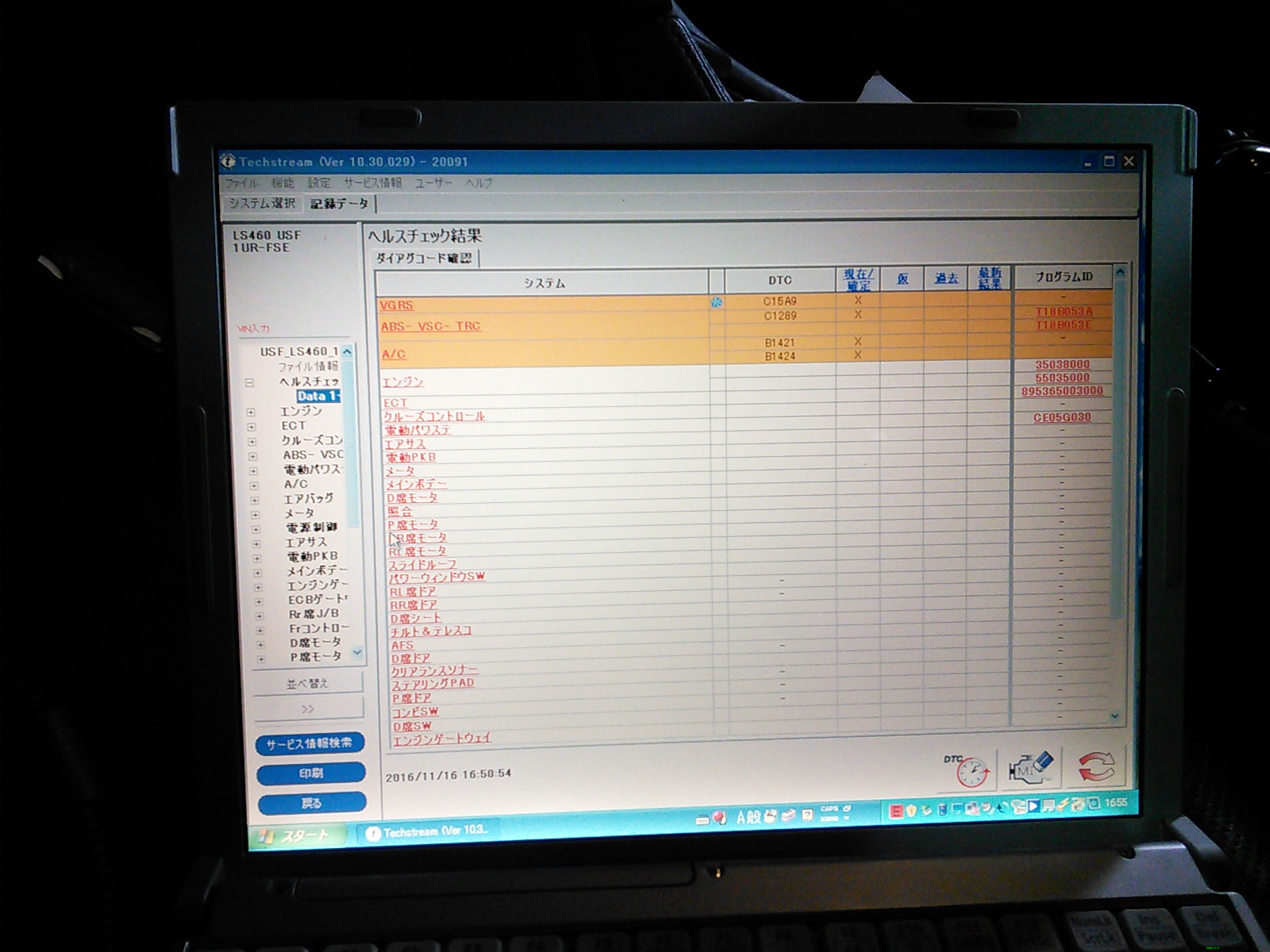The height and width of the screenshot is (952, 1270).
Task: Collapse the ヘルスチェック tree node
Action: tap(249, 382)
